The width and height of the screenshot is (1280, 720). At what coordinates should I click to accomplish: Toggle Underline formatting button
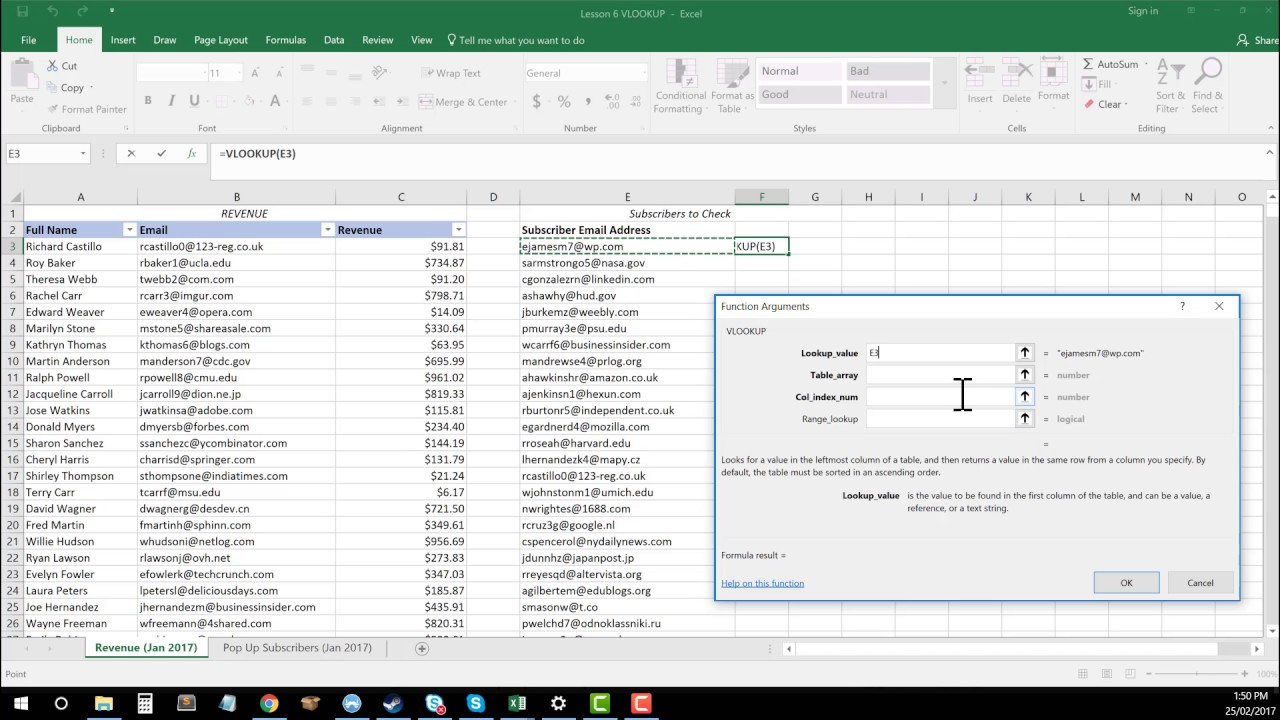(194, 101)
